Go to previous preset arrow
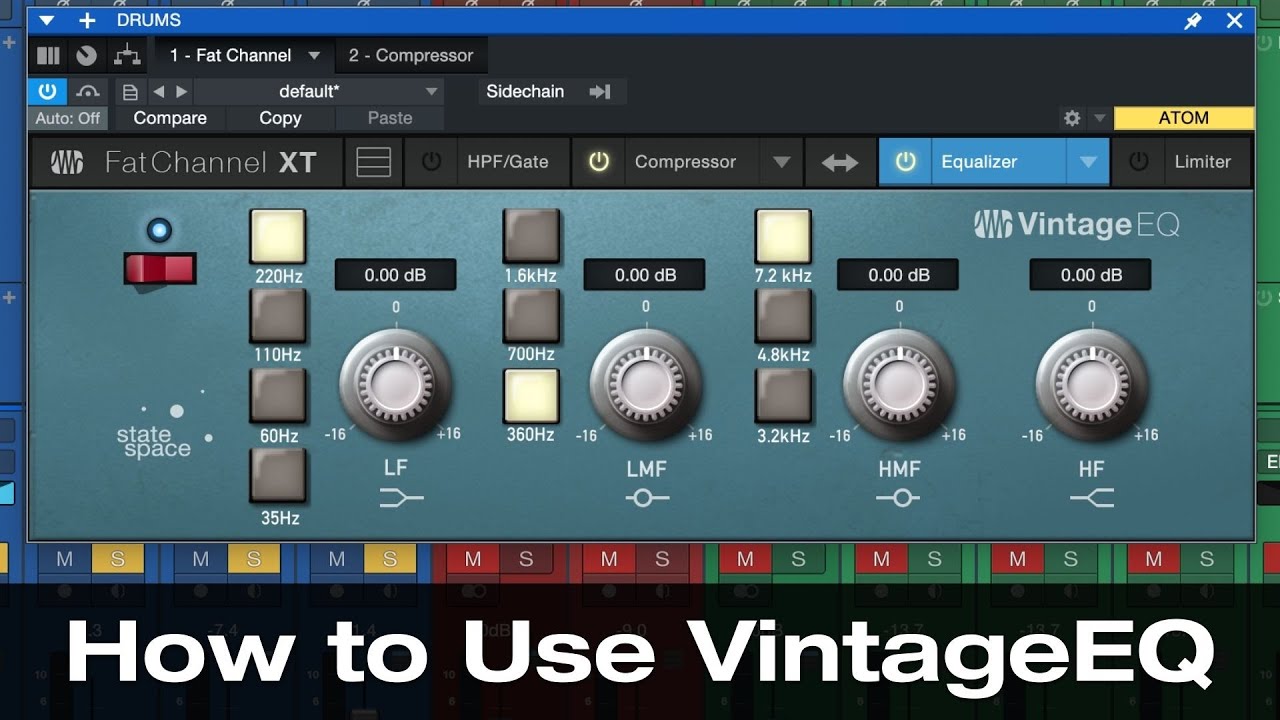The height and width of the screenshot is (720, 1280). 158,92
